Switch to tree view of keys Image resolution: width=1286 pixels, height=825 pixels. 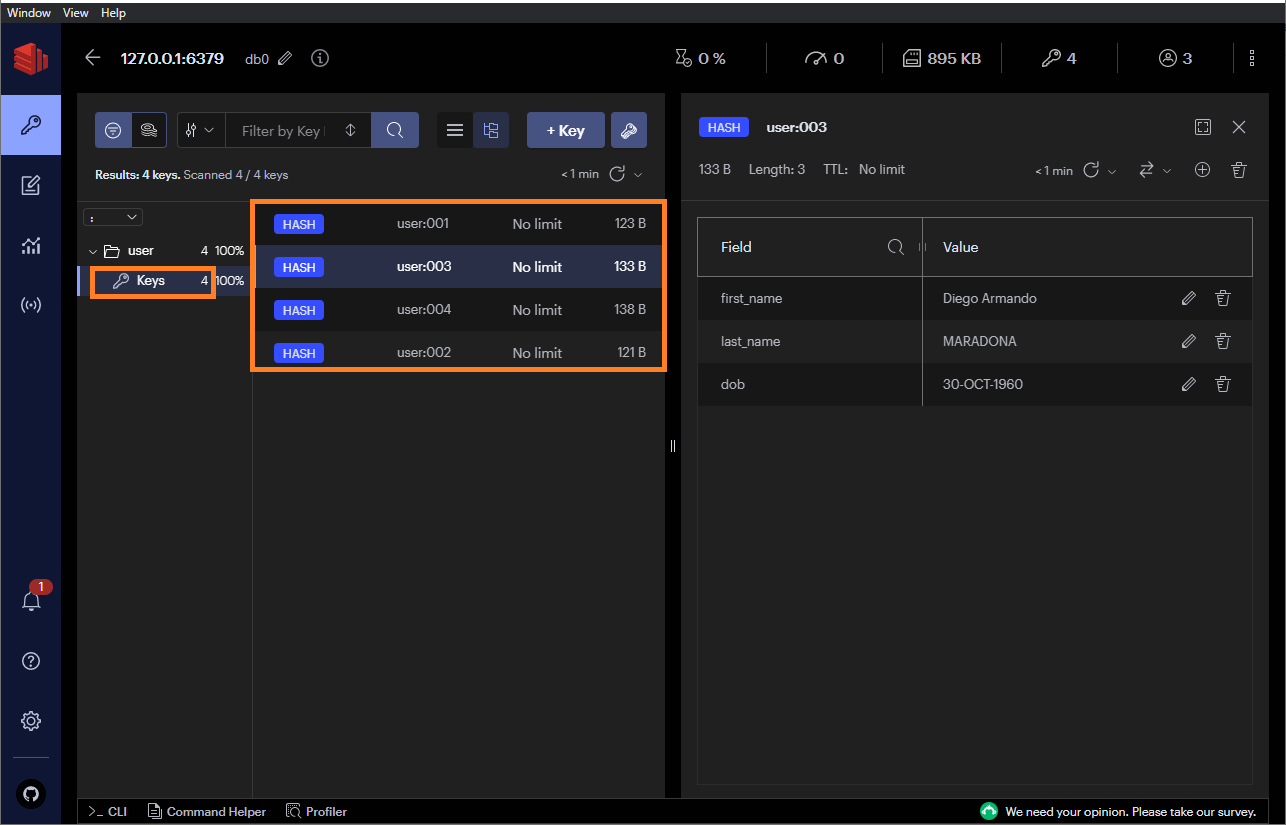pyautogui.click(x=490, y=130)
